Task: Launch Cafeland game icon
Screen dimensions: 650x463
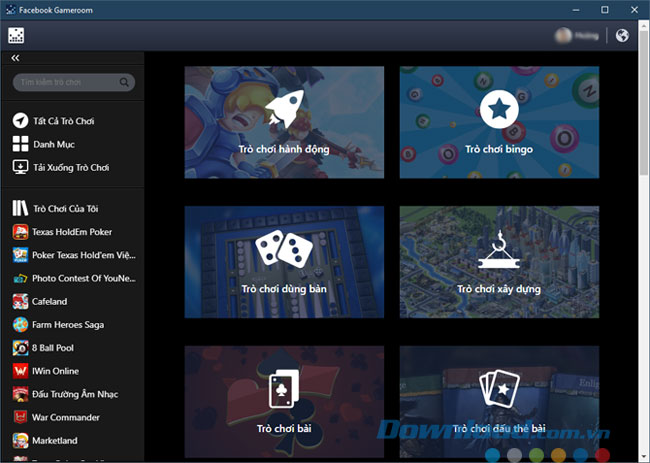Action: [20, 301]
